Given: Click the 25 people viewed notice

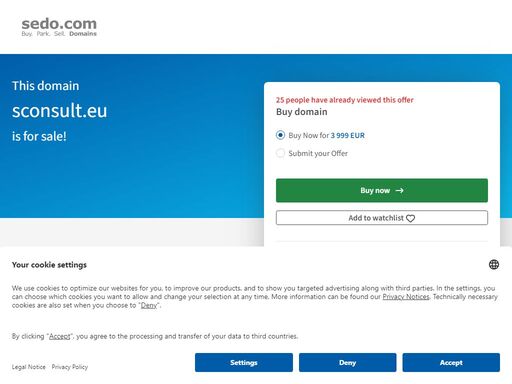Looking at the screenshot, I should pyautogui.click(x=345, y=100).
